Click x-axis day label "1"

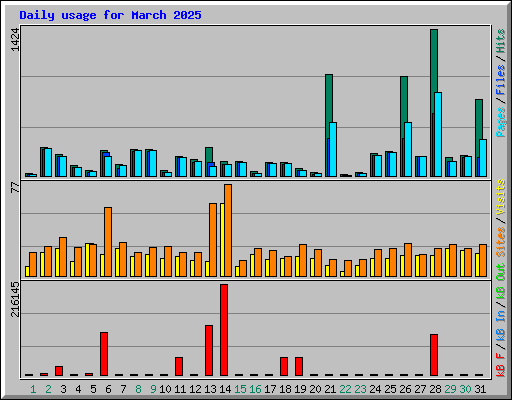(33, 389)
